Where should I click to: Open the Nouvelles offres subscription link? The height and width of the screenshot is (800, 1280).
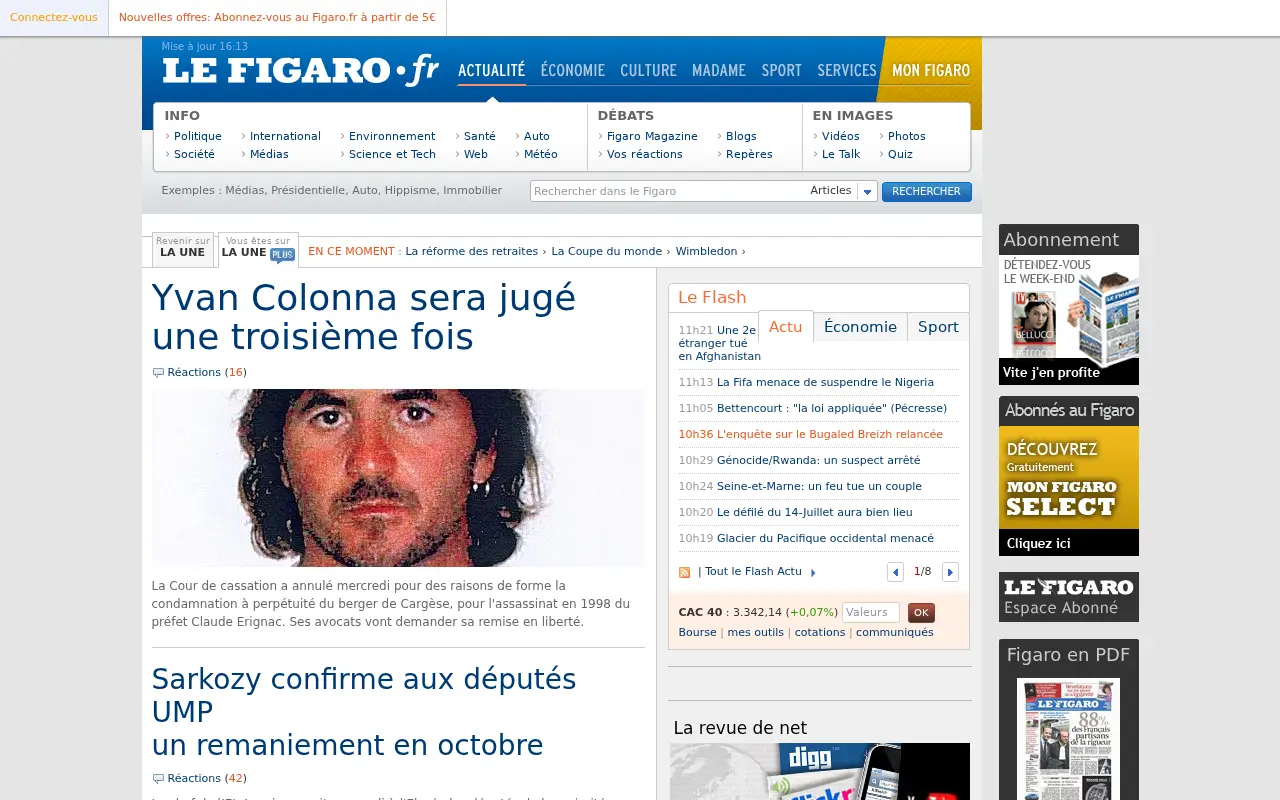(x=277, y=17)
